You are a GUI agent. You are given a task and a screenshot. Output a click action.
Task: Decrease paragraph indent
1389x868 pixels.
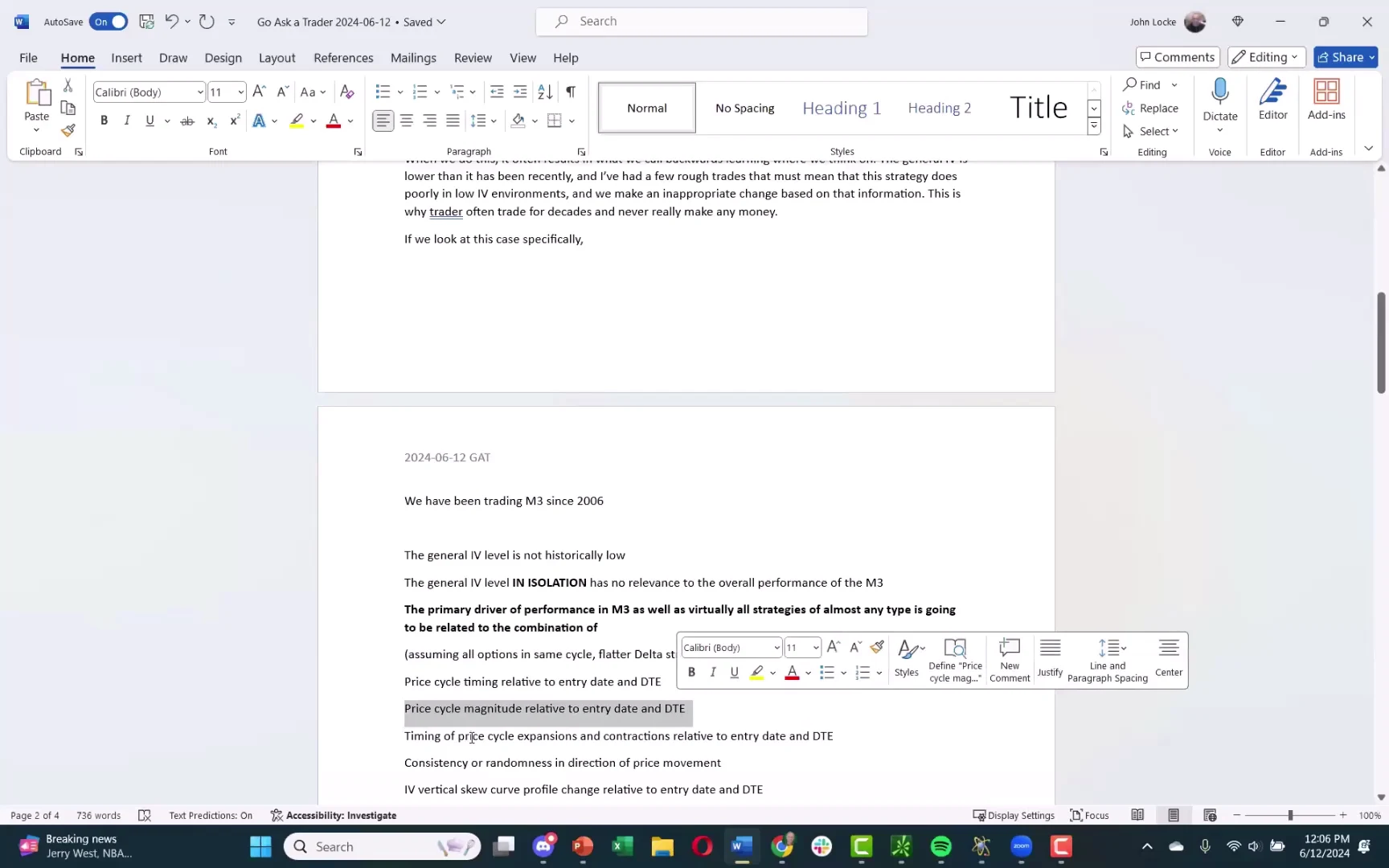tap(497, 92)
